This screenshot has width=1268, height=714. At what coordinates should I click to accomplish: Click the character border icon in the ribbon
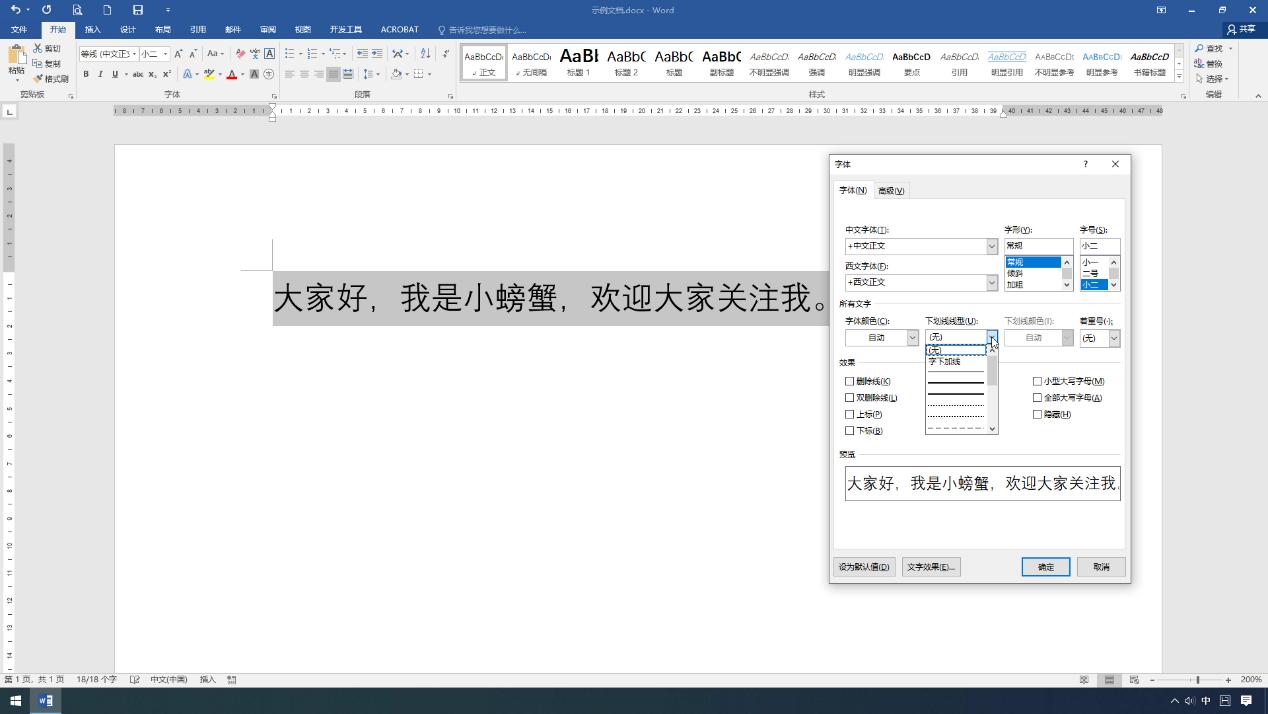269,54
